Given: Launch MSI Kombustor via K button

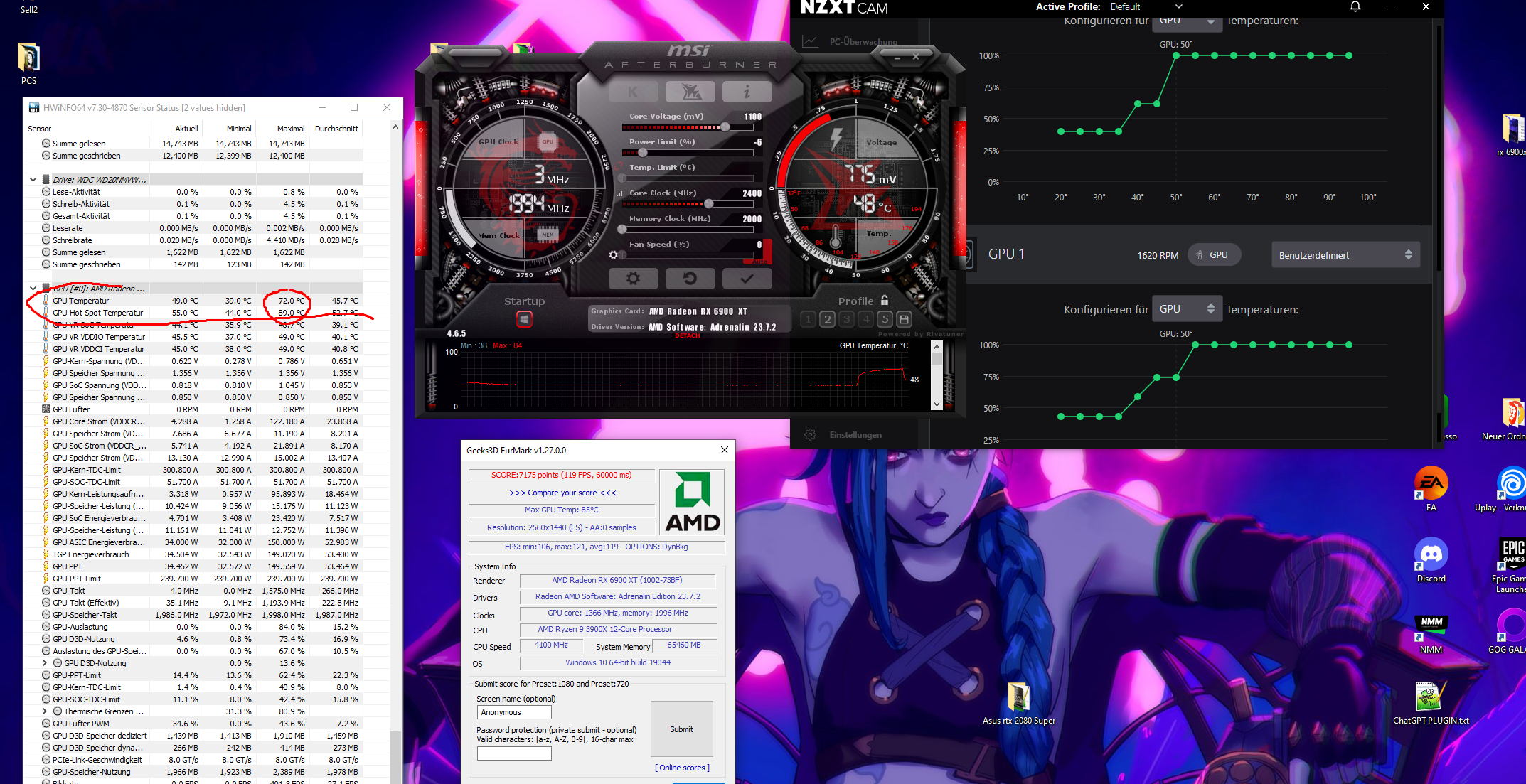Looking at the screenshot, I should tap(633, 92).
